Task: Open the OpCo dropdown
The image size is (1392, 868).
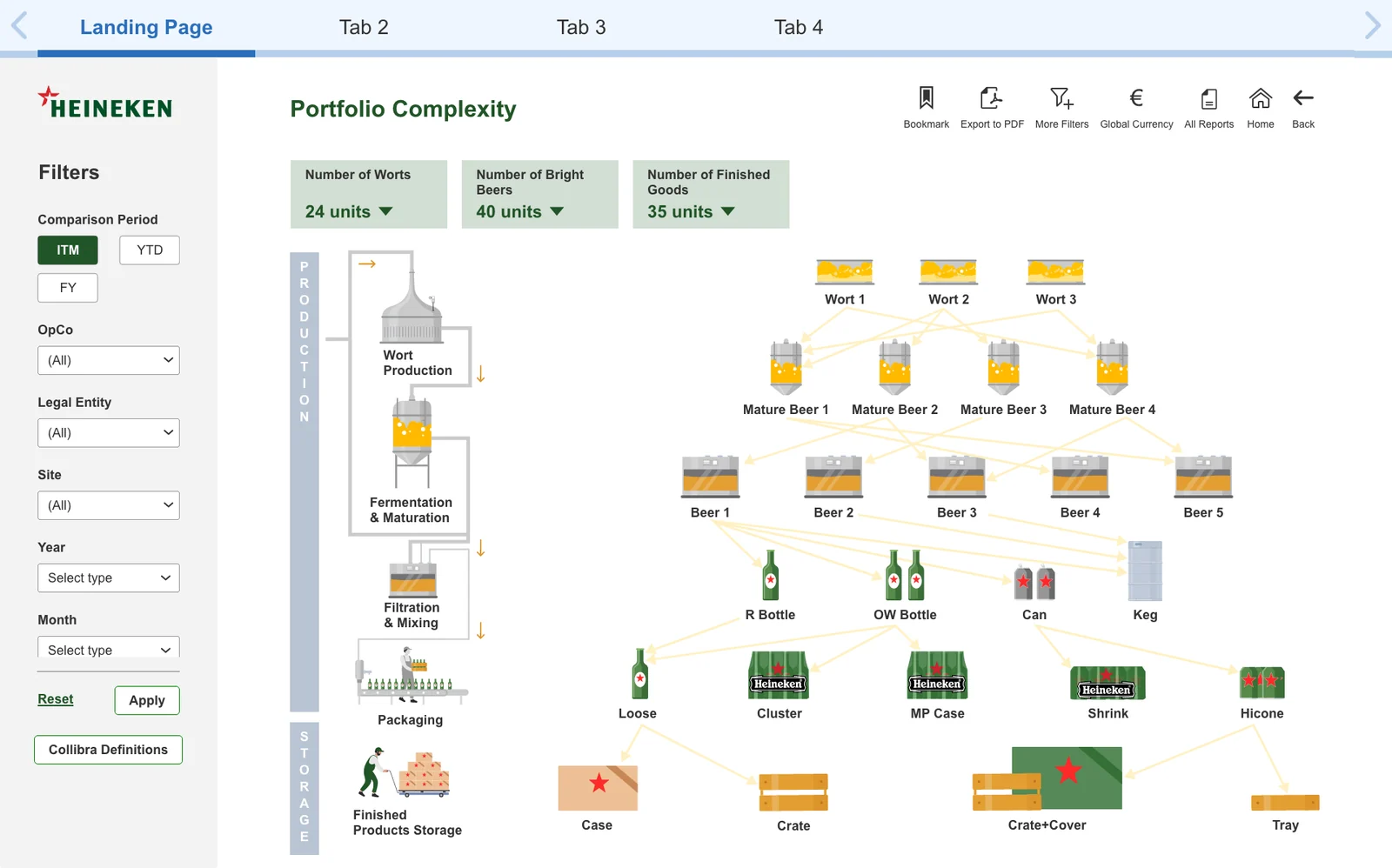Action: pos(109,361)
